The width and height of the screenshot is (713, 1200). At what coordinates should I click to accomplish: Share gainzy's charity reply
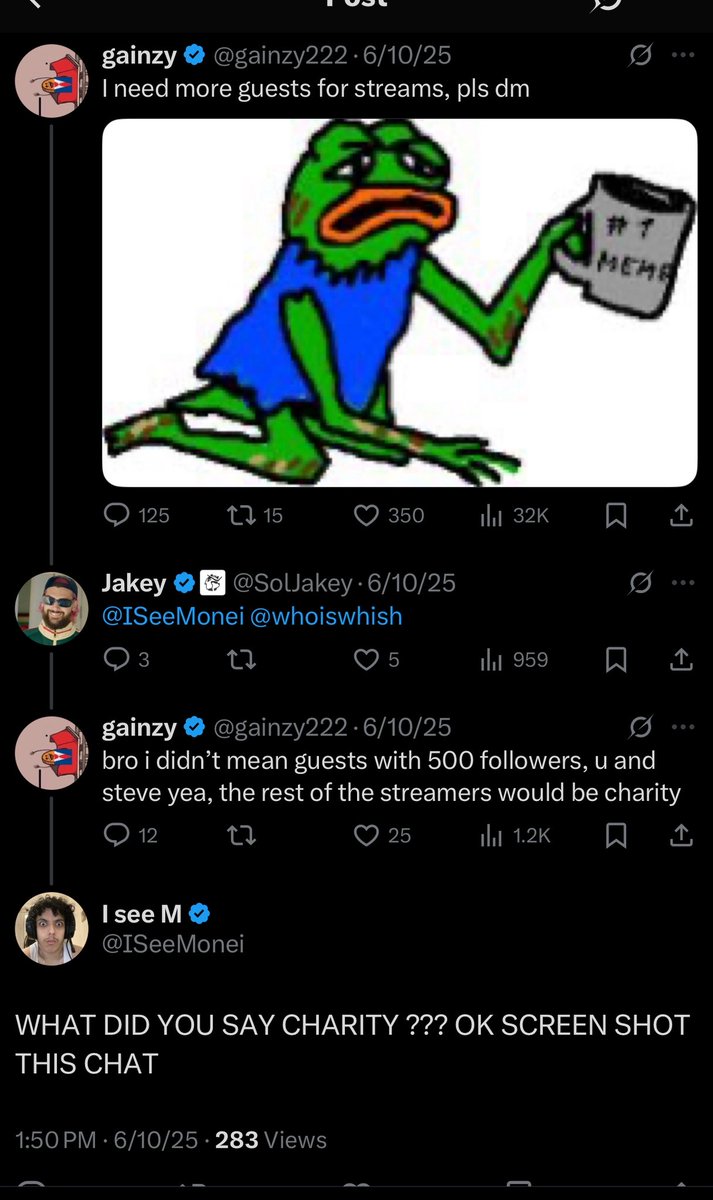tap(680, 836)
